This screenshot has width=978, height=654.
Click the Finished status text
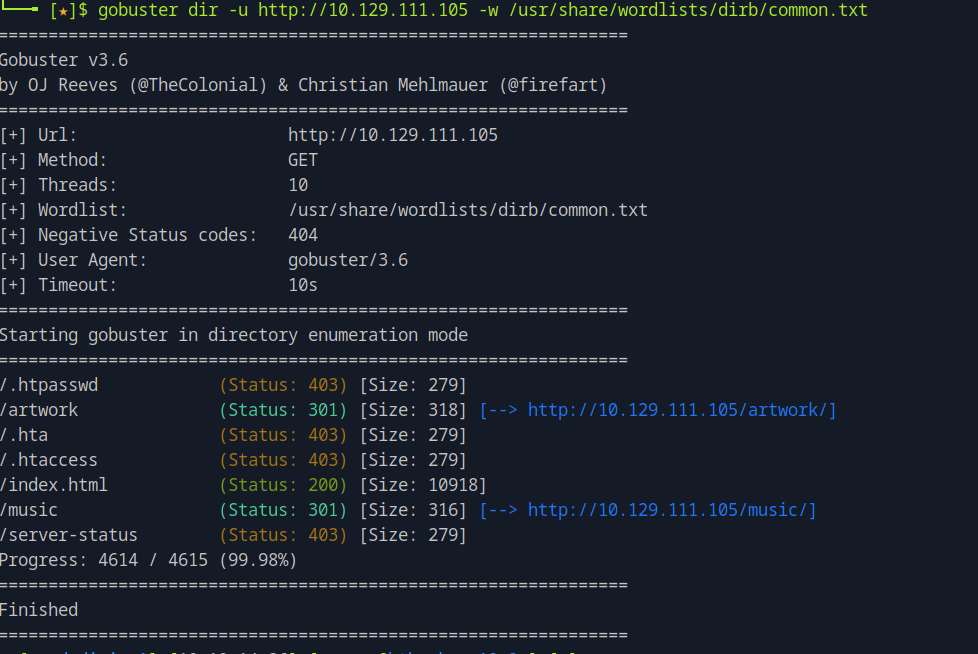coord(39,609)
